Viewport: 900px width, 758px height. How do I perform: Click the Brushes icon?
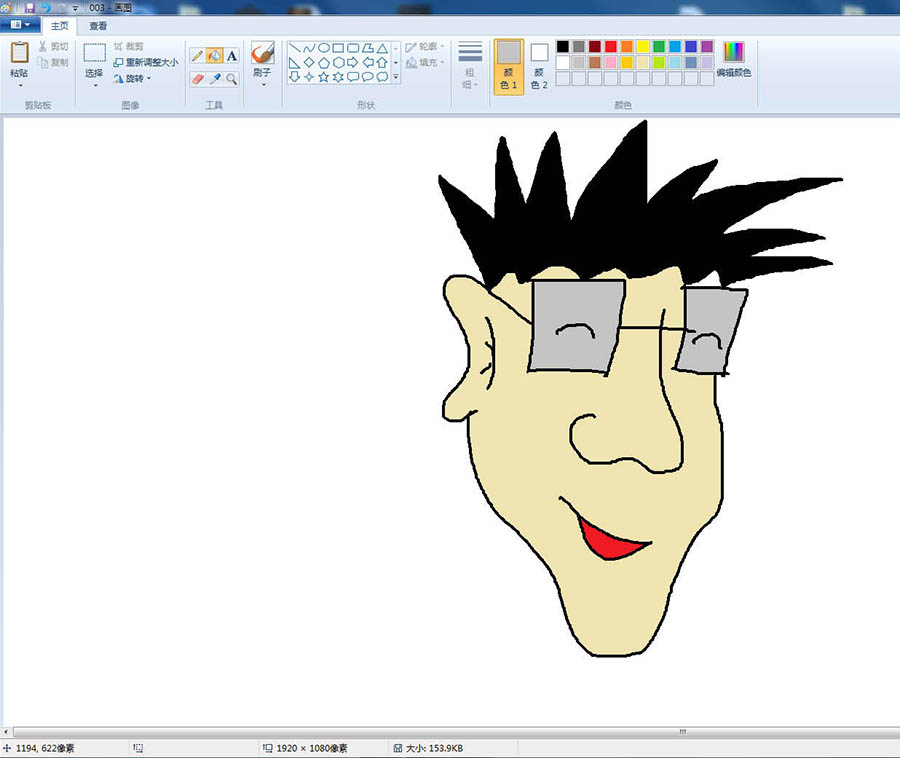[263, 53]
